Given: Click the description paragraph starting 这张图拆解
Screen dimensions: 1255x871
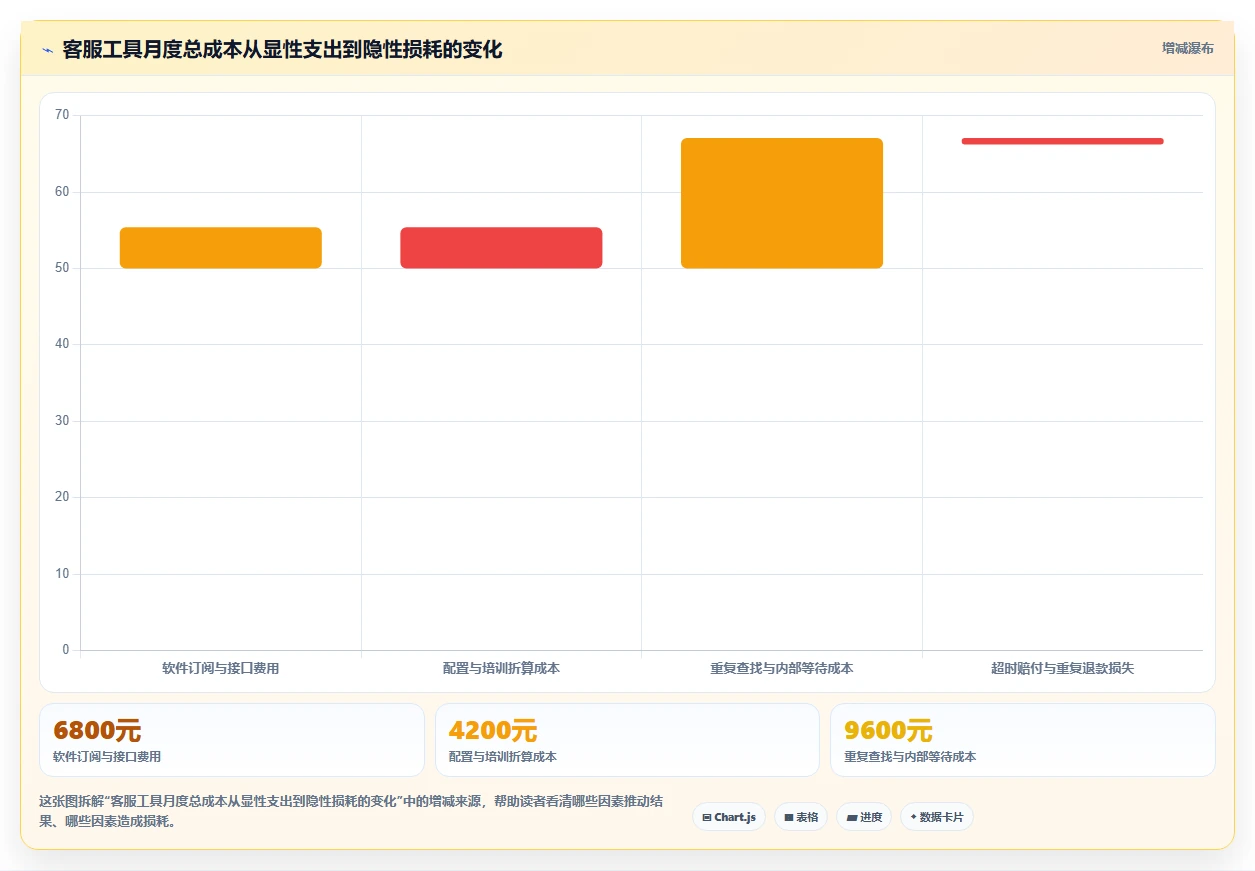Looking at the screenshot, I should (350, 812).
